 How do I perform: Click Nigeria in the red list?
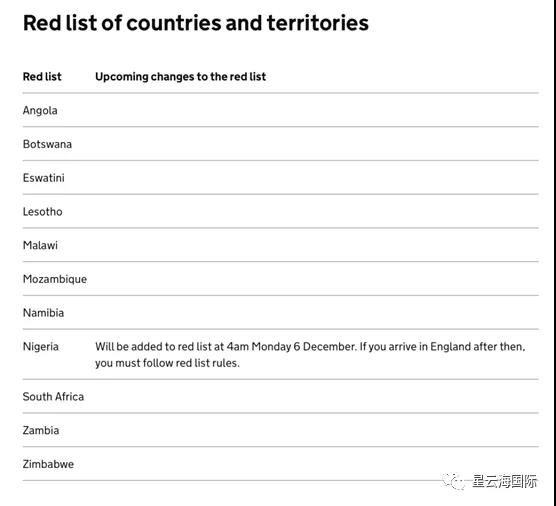coord(40,346)
